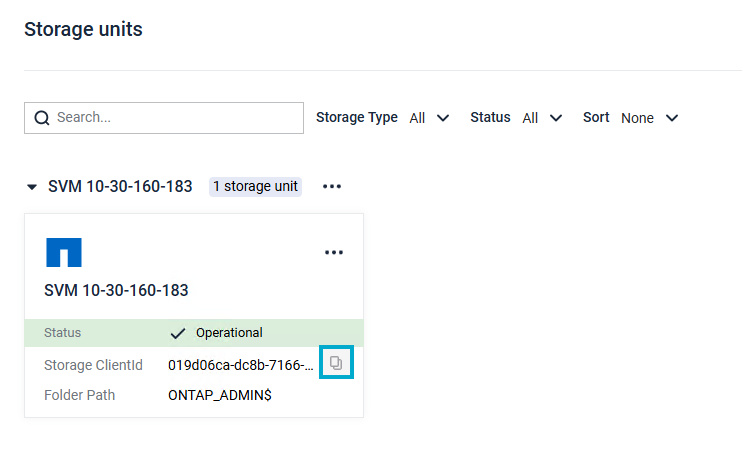Open the storage card's three-dot menu

coord(334,253)
